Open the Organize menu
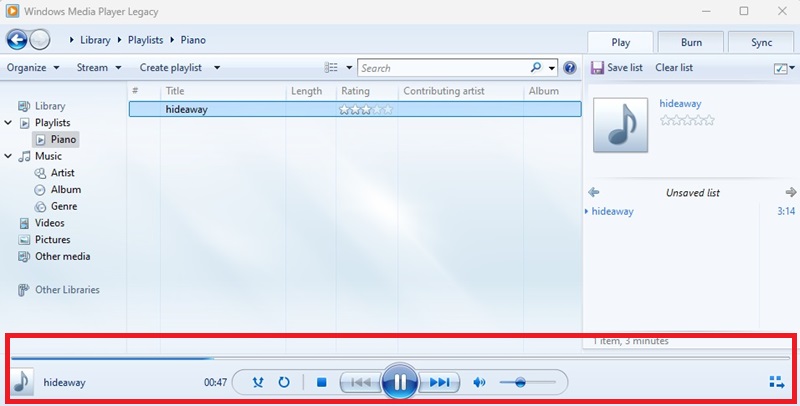 point(33,67)
